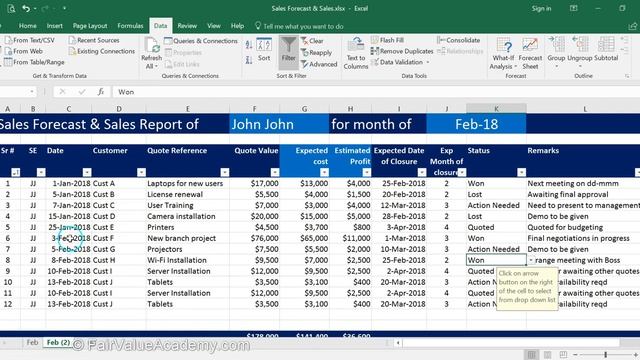
Task: Open the View ribbon tab
Action: click(x=213, y=26)
